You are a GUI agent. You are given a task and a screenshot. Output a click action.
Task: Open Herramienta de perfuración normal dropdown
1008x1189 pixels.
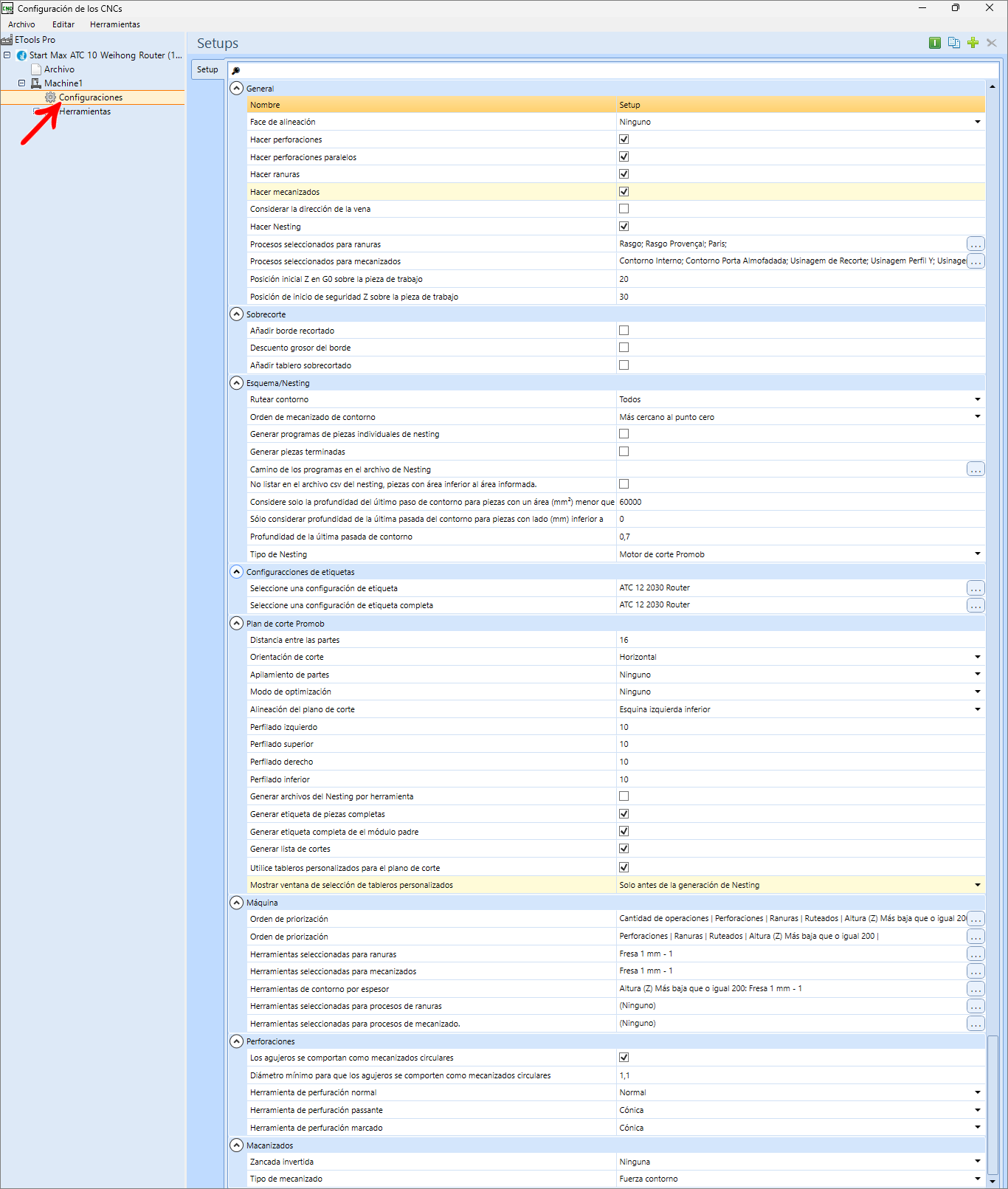(x=977, y=1092)
